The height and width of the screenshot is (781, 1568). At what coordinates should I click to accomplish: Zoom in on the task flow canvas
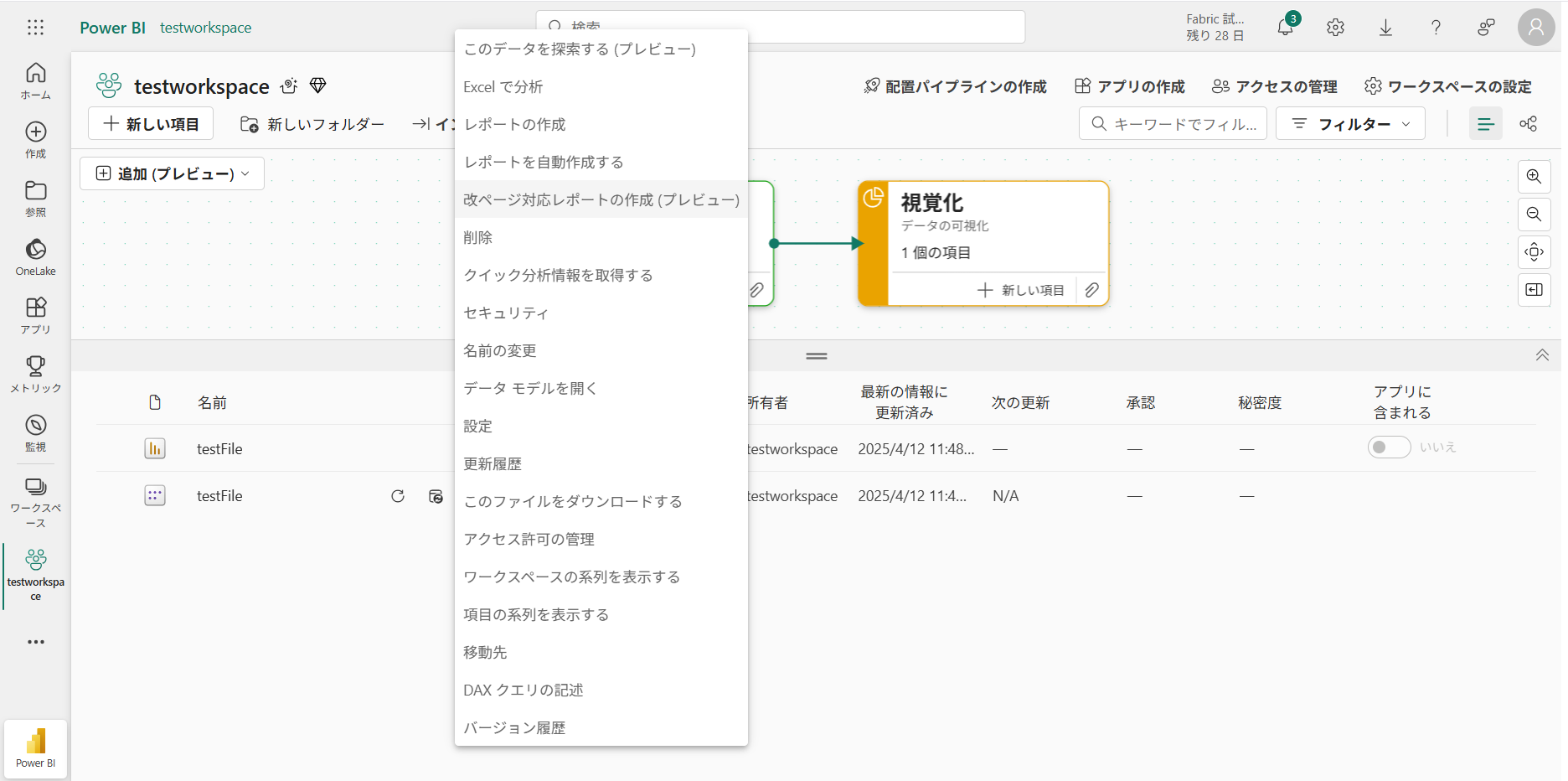pyautogui.click(x=1534, y=177)
